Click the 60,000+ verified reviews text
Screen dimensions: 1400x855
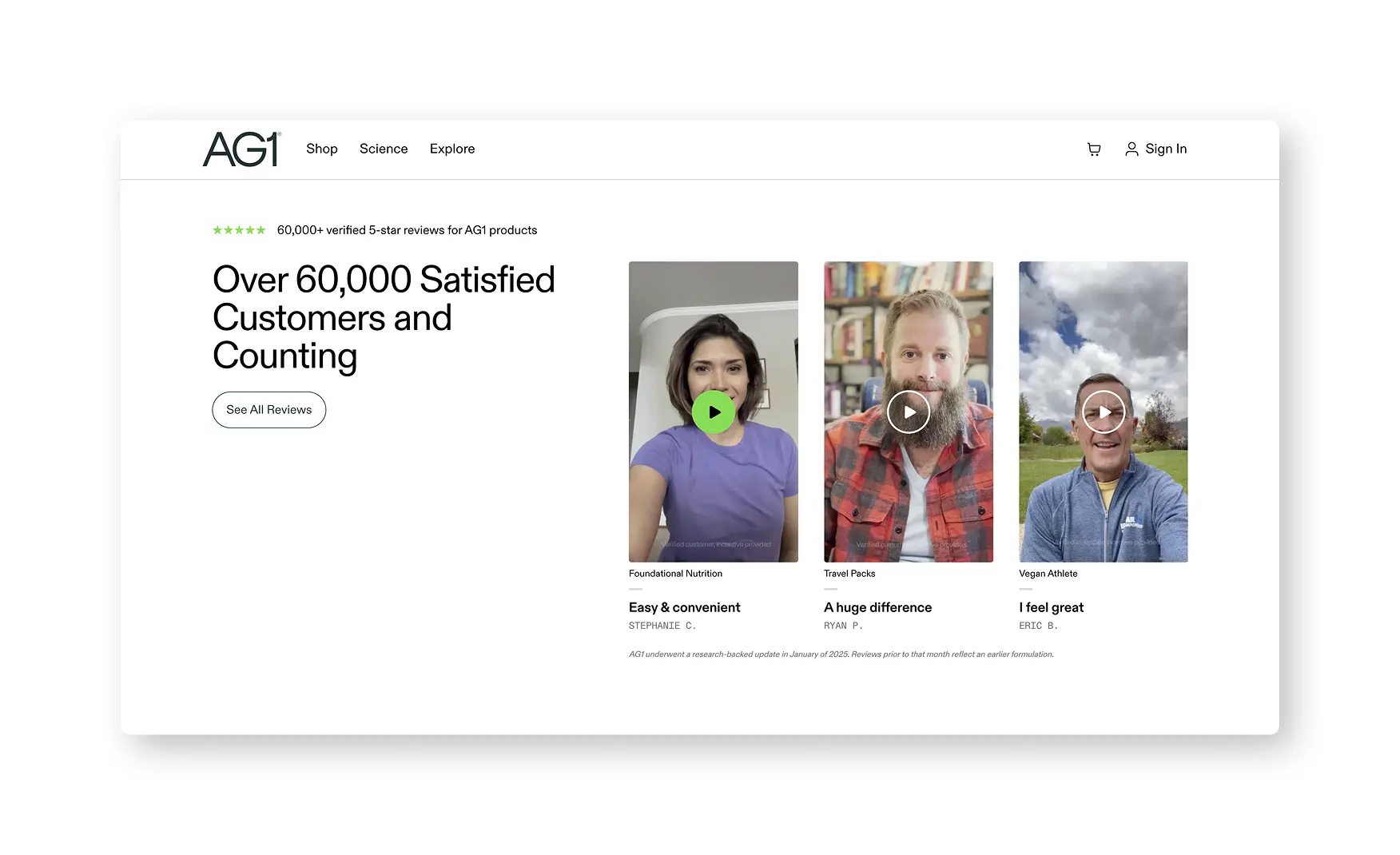(x=408, y=230)
